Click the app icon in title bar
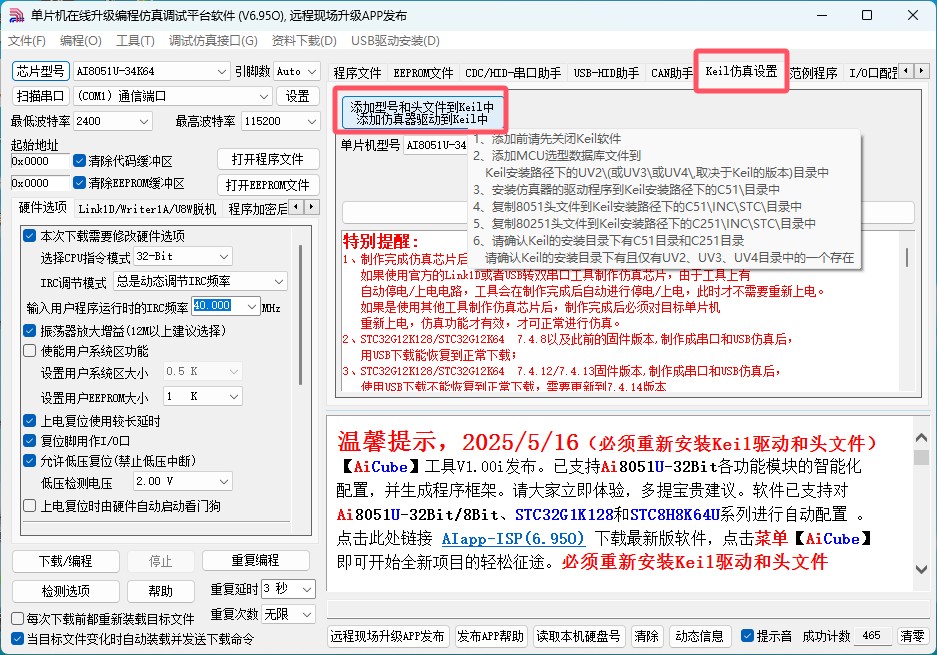 (x=16, y=16)
